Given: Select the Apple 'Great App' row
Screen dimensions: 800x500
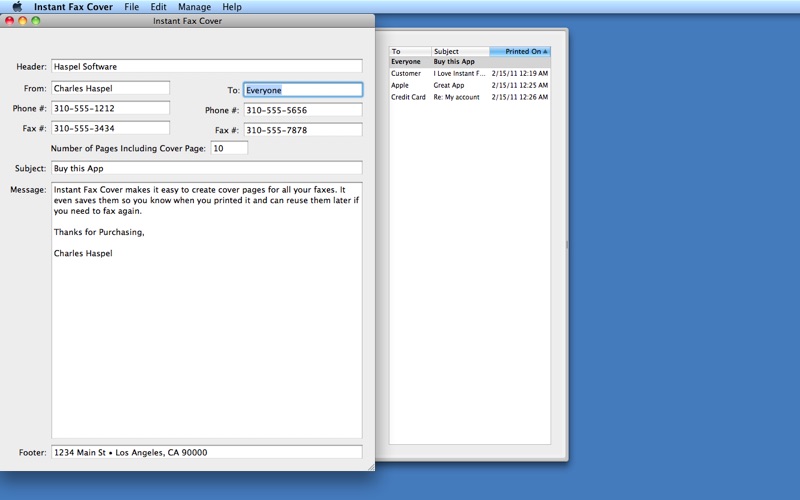Looking at the screenshot, I should point(469,85).
